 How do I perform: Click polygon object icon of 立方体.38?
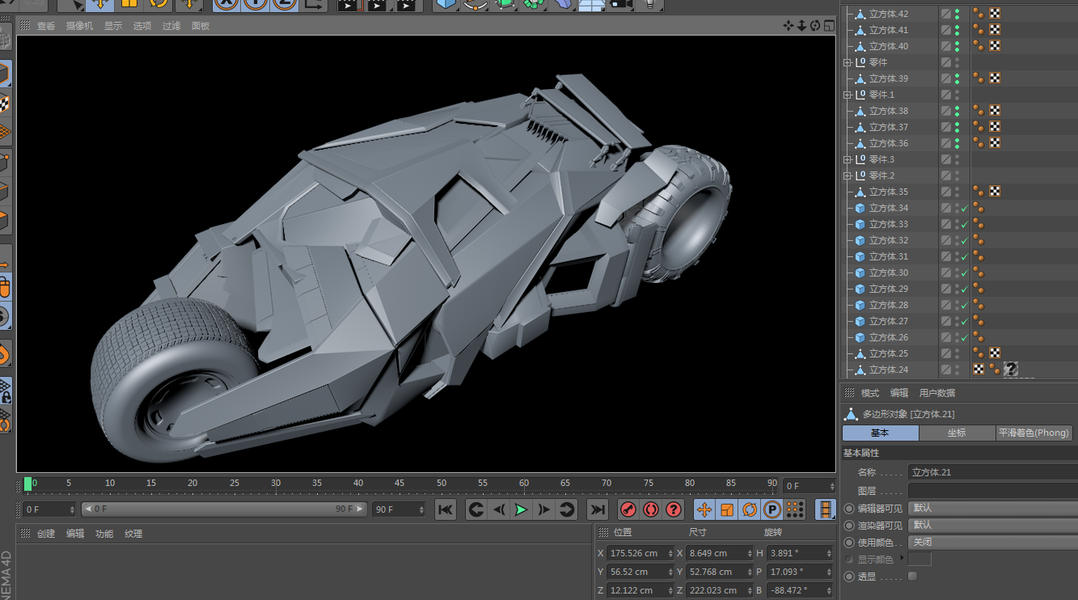click(860, 111)
